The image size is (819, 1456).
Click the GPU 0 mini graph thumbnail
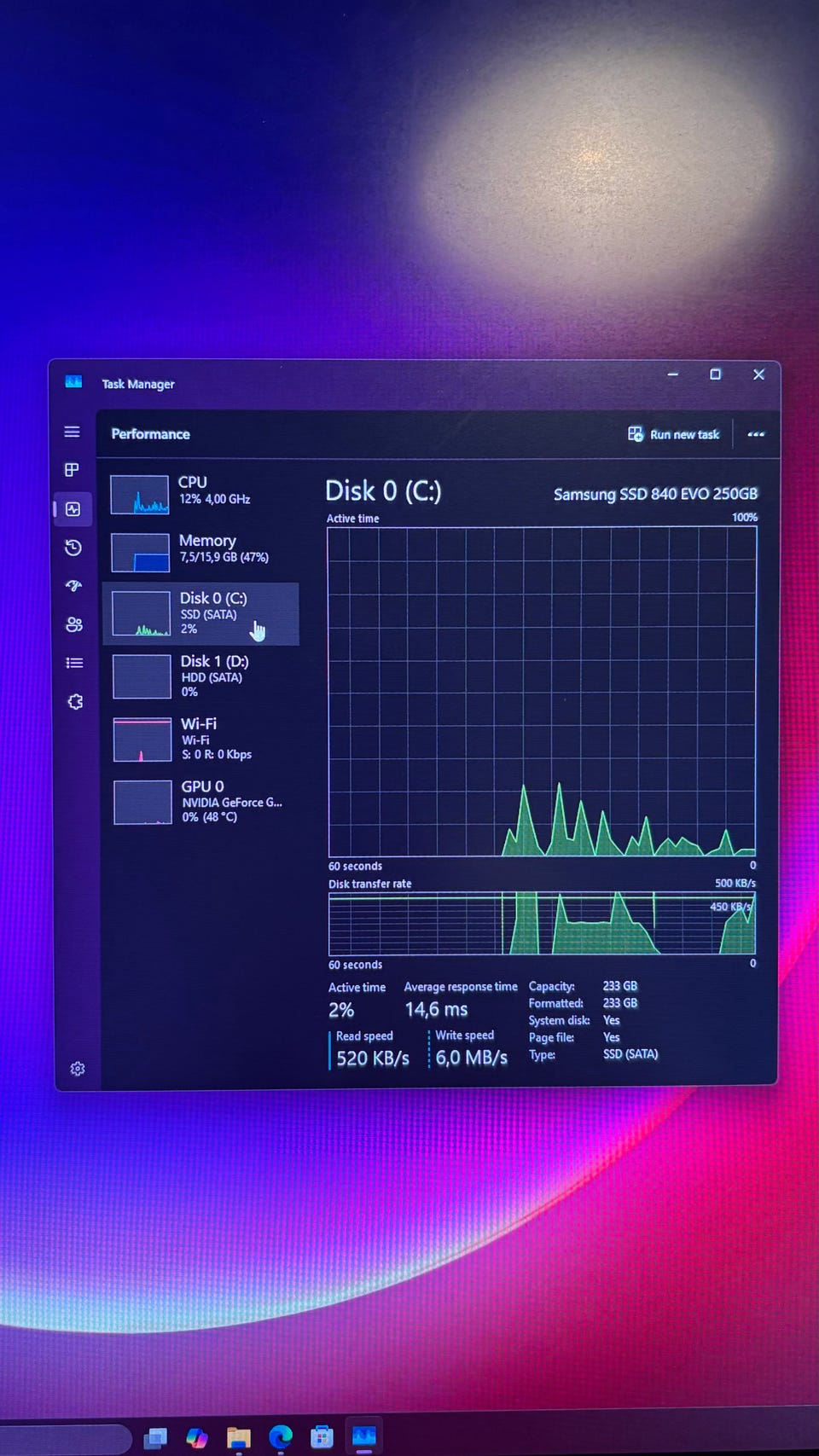(142, 803)
